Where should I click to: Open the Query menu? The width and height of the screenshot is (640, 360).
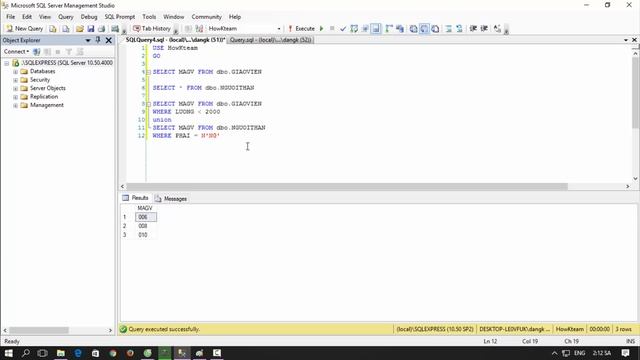pos(66,17)
